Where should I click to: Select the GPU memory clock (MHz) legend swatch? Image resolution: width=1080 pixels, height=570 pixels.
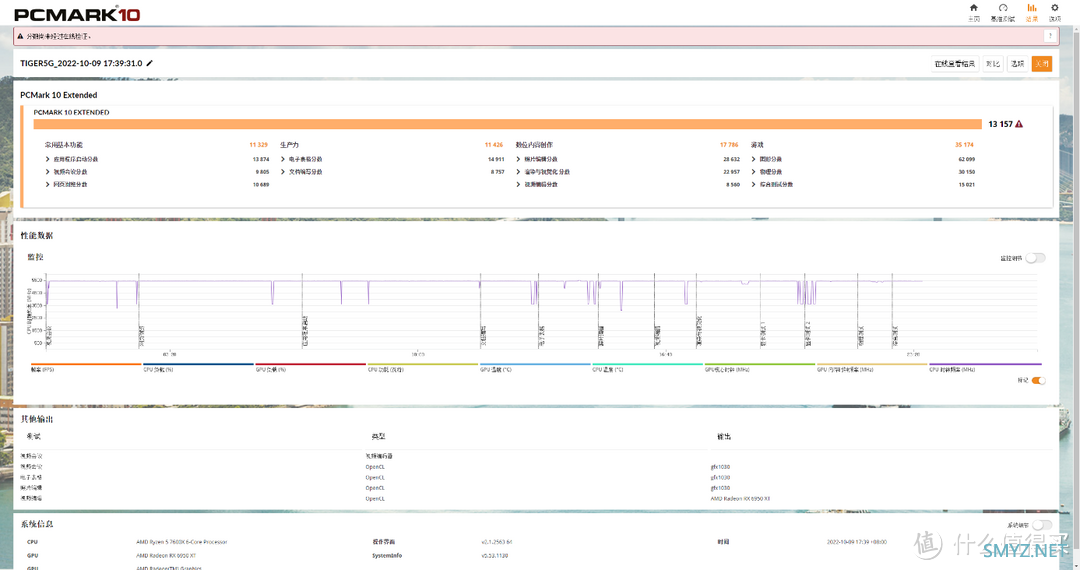[872, 364]
